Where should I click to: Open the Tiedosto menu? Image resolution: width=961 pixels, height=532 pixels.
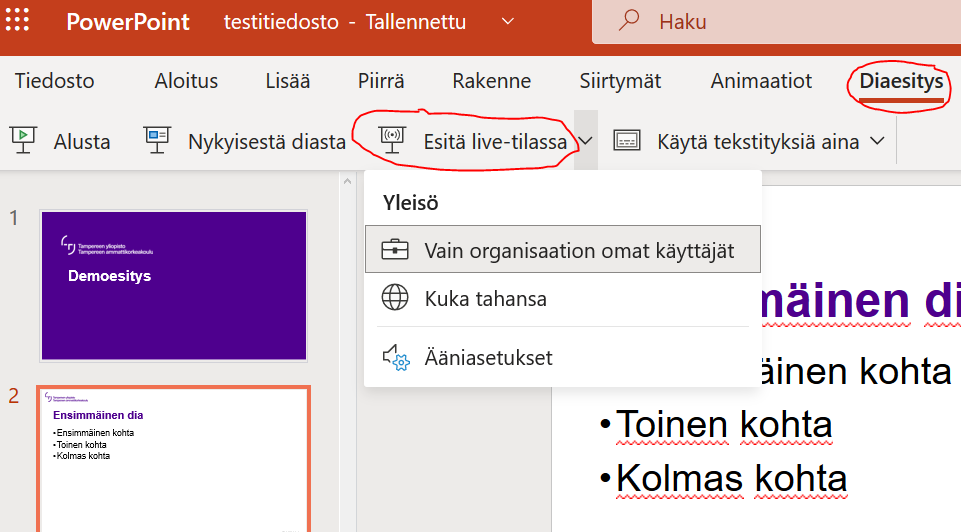pyautogui.click(x=55, y=81)
